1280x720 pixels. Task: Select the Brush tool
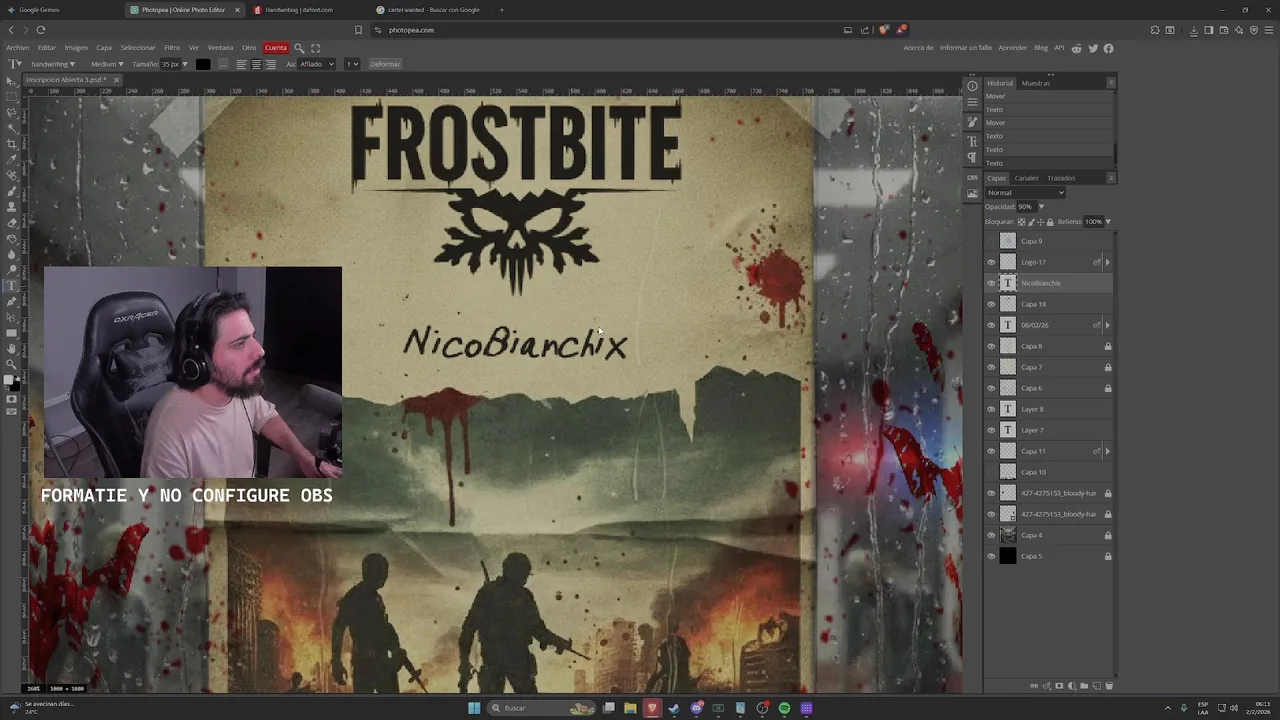(12, 191)
